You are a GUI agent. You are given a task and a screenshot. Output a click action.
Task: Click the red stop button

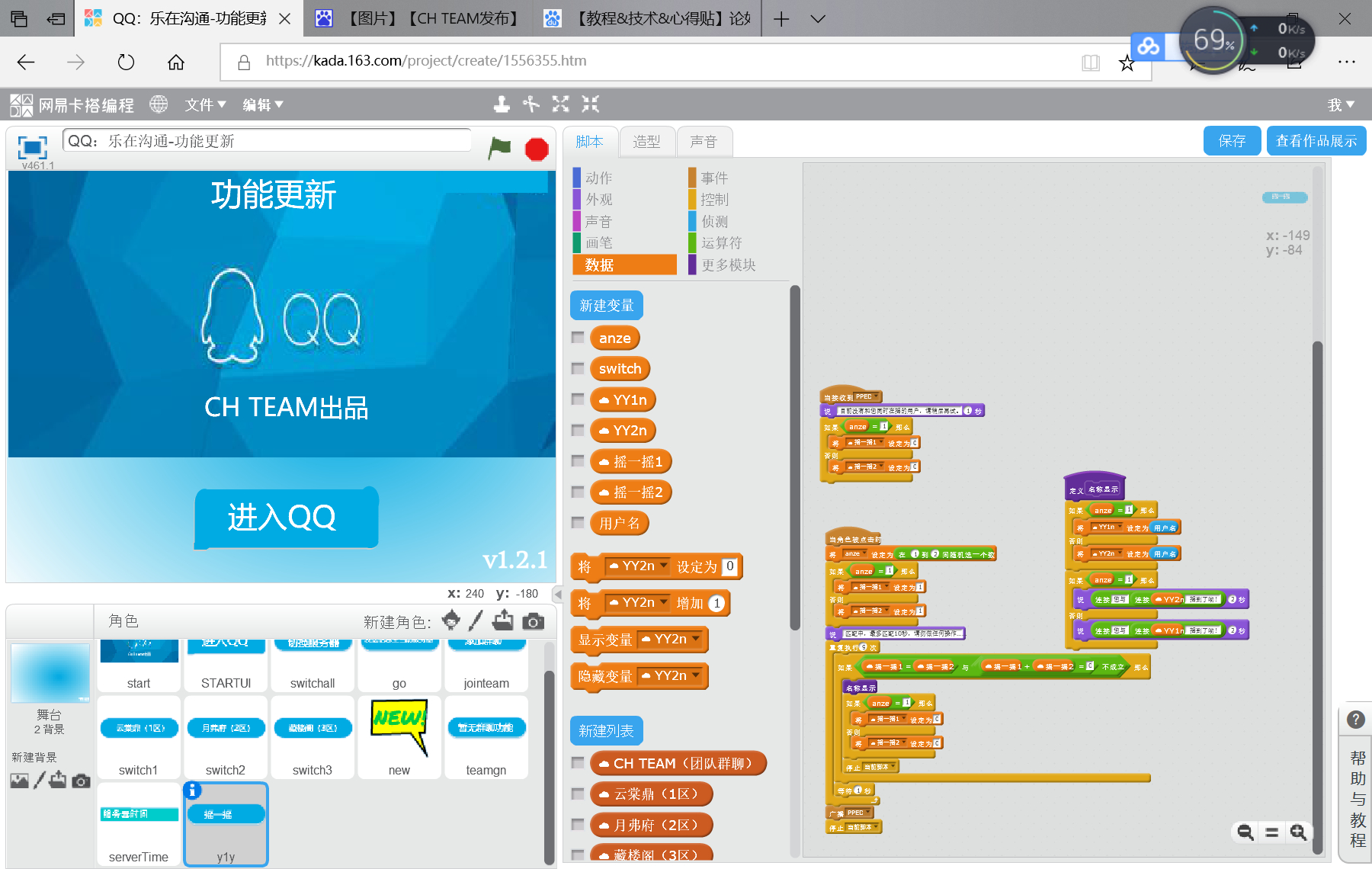point(537,149)
